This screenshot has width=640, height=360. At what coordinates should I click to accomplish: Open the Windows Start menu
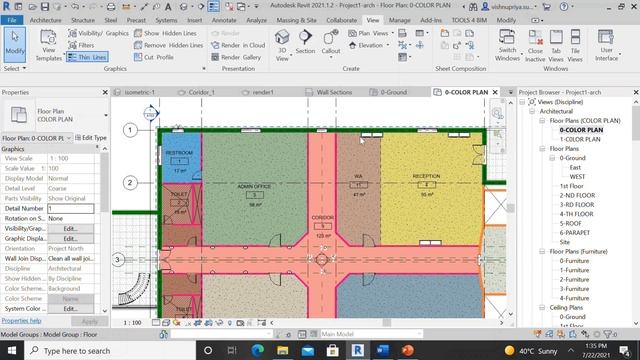click(11, 351)
